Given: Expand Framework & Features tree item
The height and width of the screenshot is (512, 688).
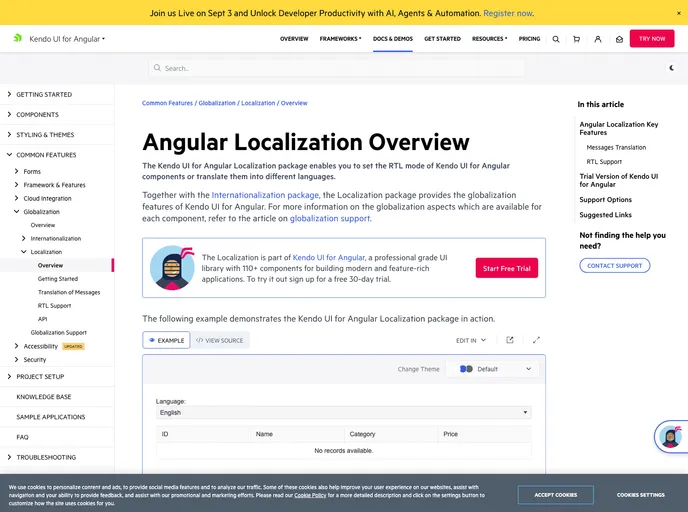Looking at the screenshot, I should [16, 185].
